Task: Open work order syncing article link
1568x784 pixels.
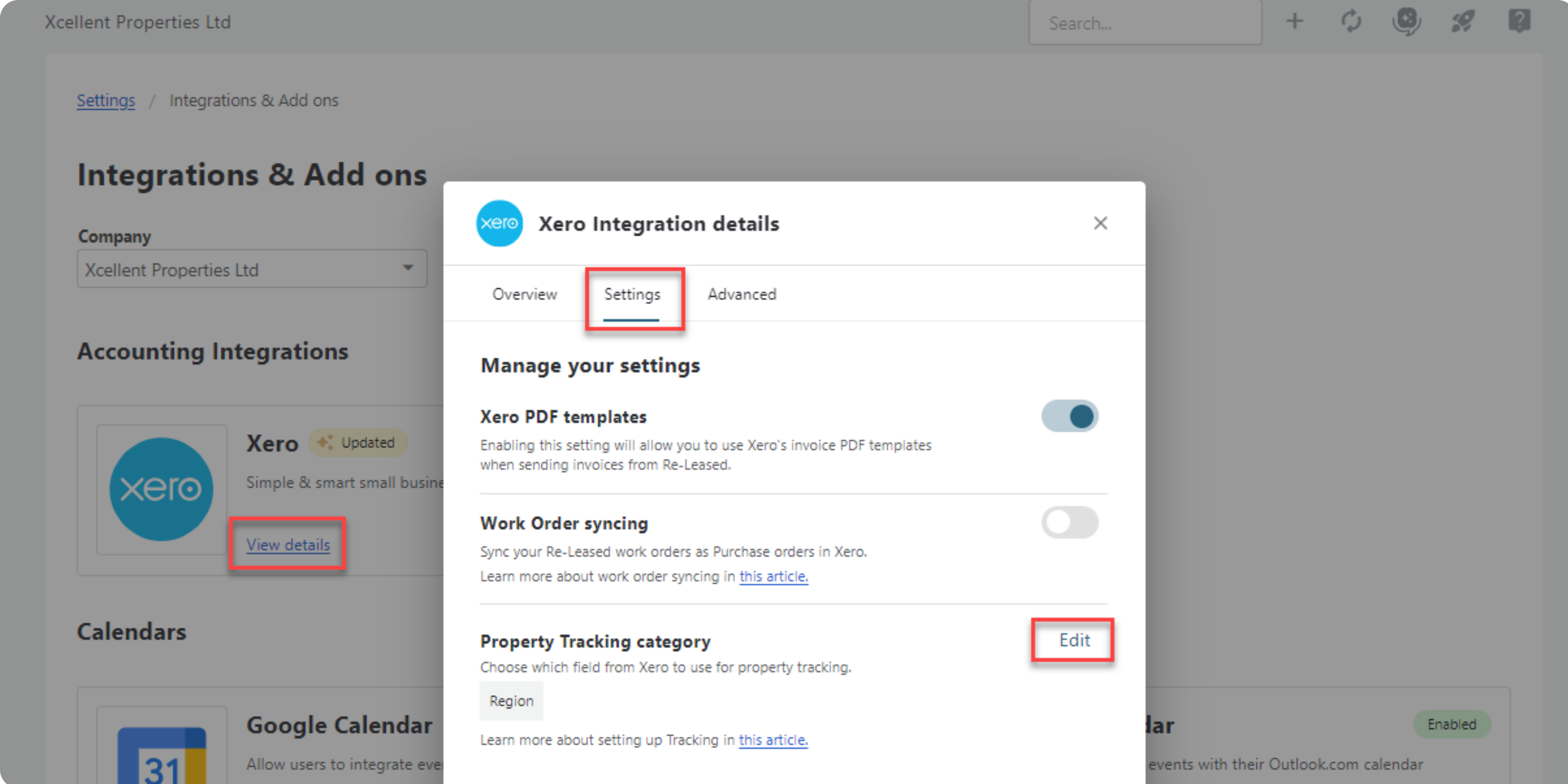Action: (773, 577)
